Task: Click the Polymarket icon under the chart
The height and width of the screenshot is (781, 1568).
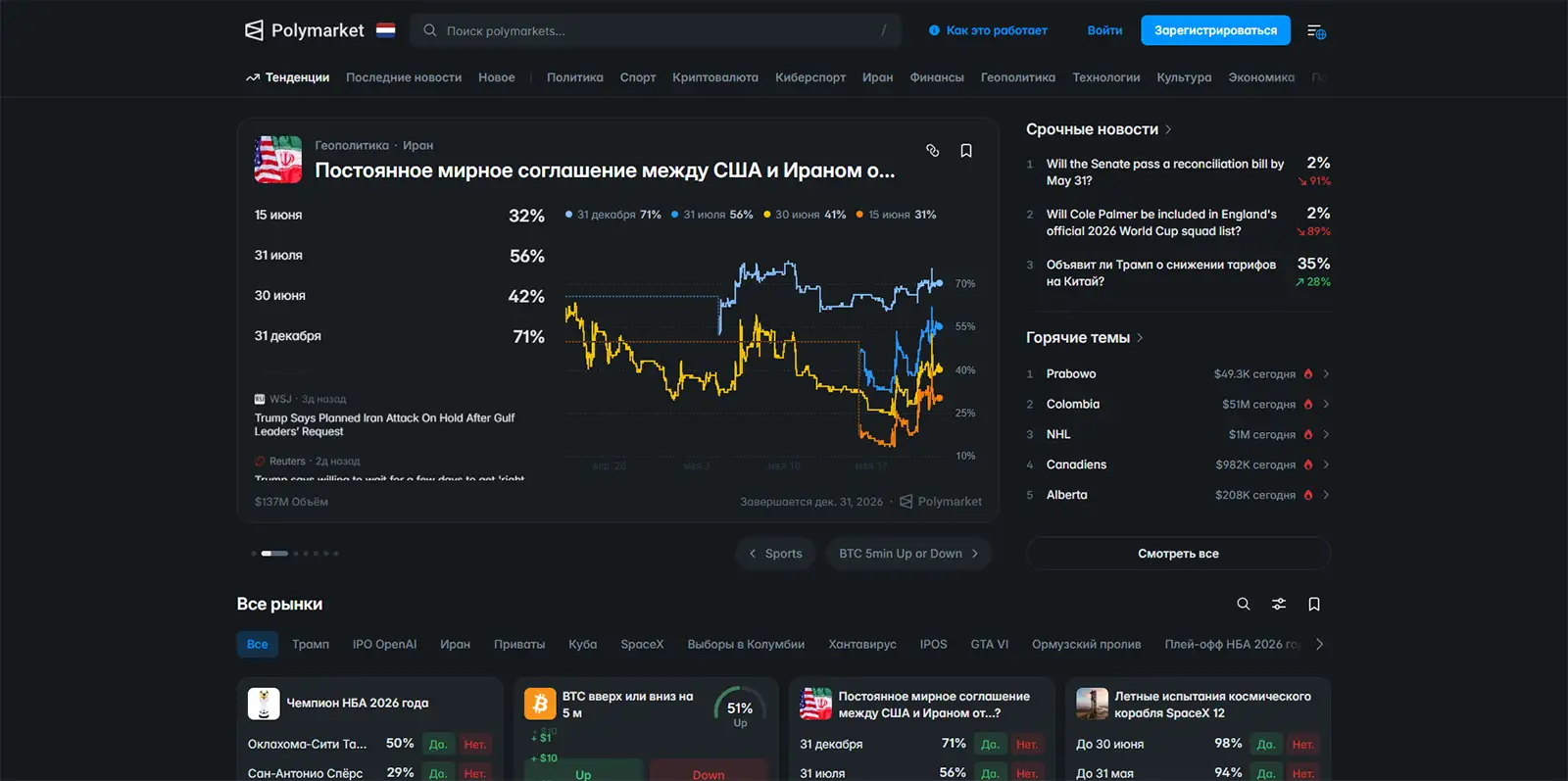Action: (x=906, y=502)
